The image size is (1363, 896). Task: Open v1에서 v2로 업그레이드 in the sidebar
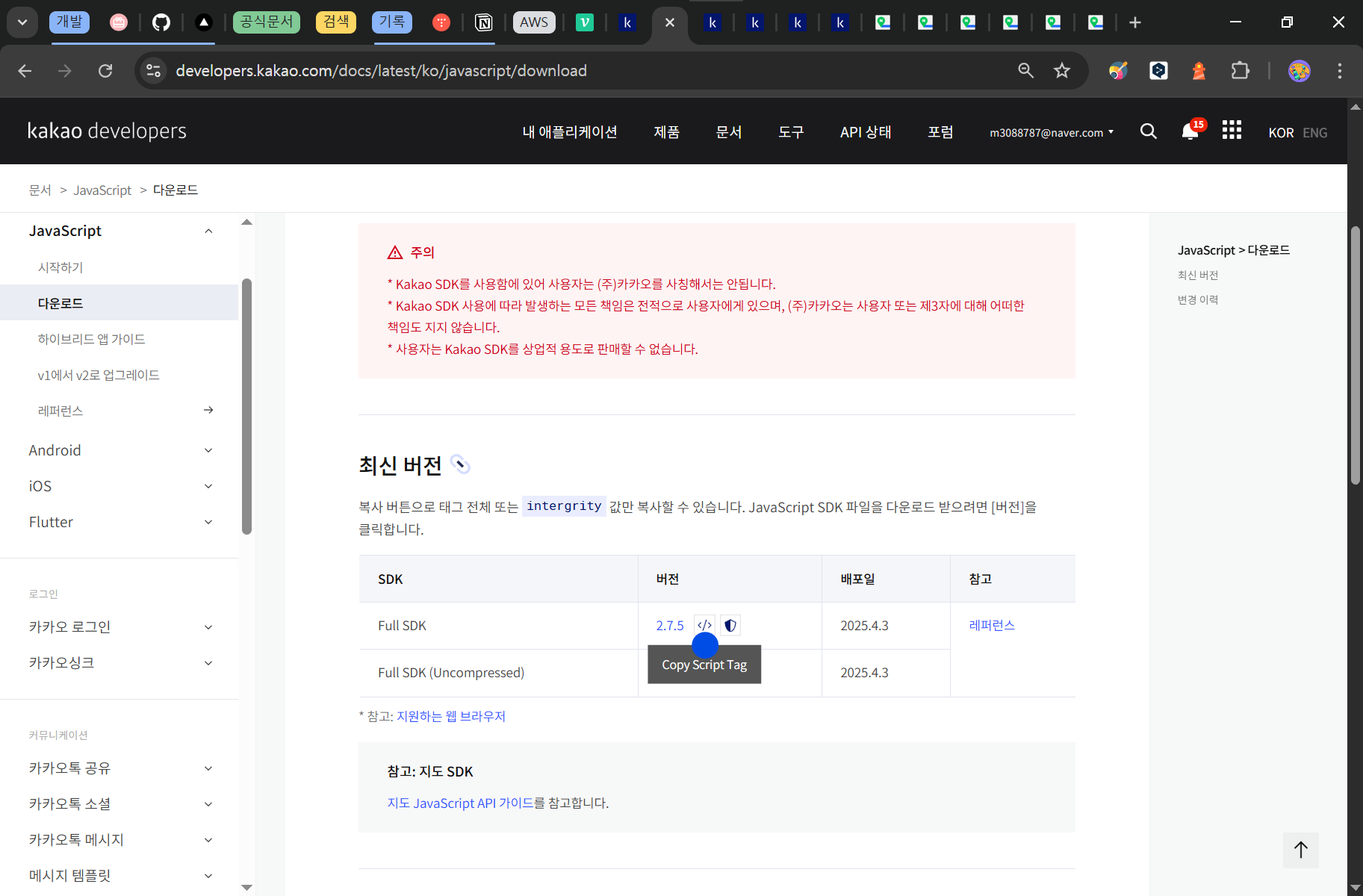pos(99,375)
